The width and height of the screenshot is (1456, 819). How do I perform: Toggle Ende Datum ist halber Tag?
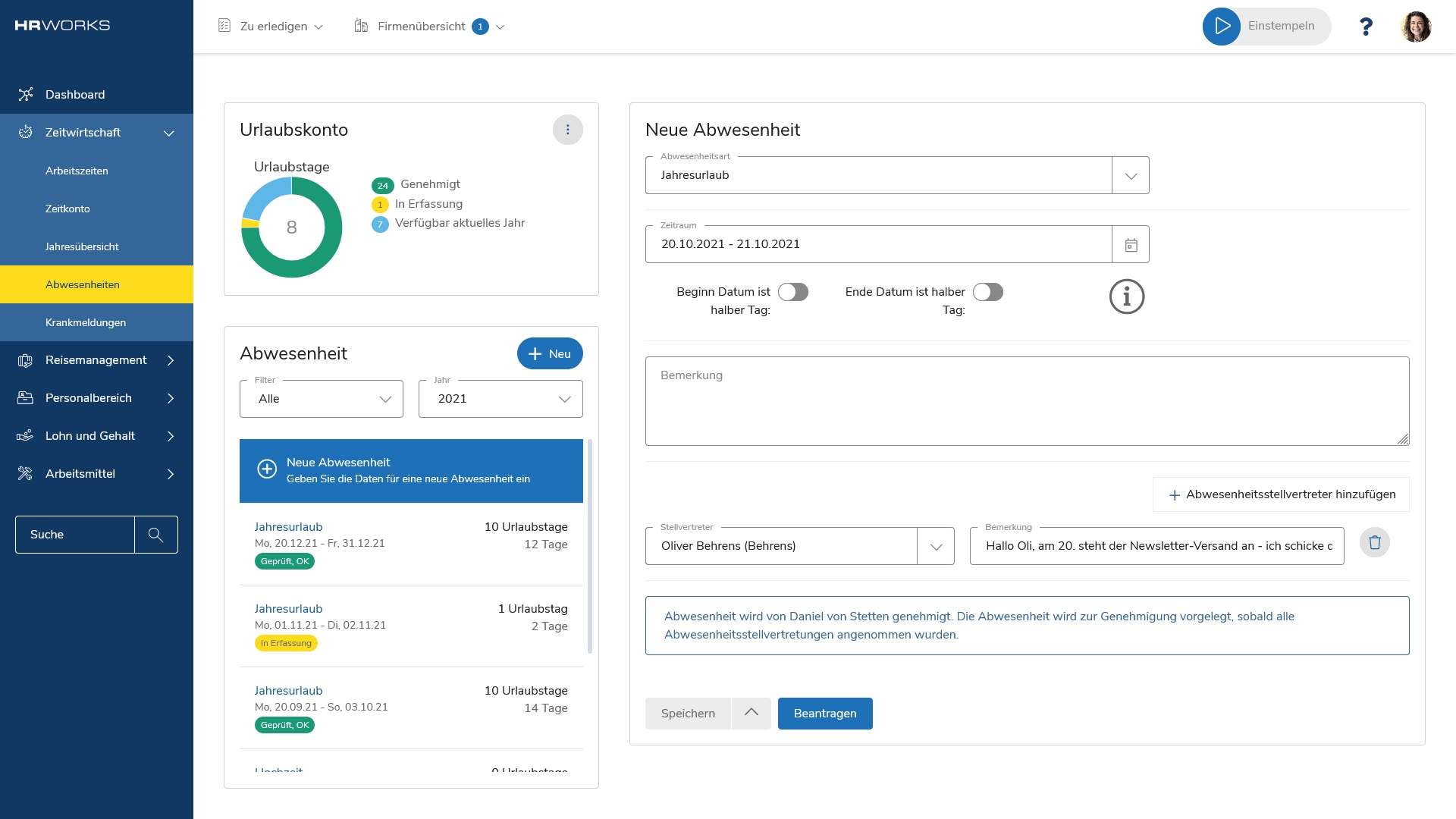[x=988, y=293]
